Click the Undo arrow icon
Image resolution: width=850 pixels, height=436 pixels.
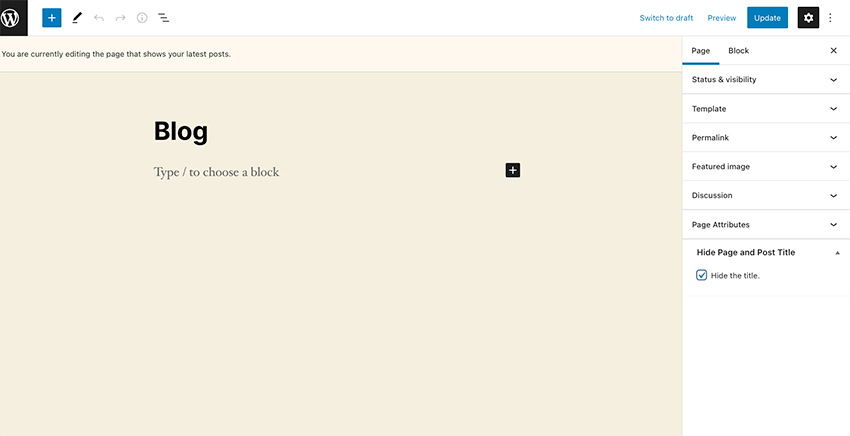coord(99,18)
